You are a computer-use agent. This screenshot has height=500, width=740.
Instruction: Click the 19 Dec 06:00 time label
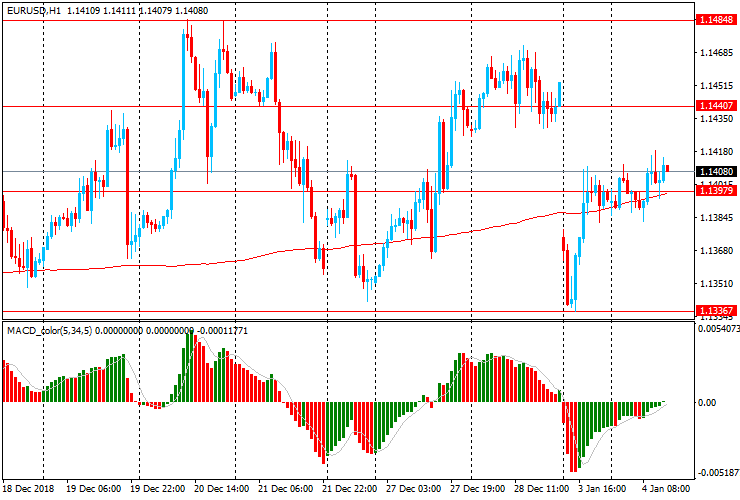(94, 491)
